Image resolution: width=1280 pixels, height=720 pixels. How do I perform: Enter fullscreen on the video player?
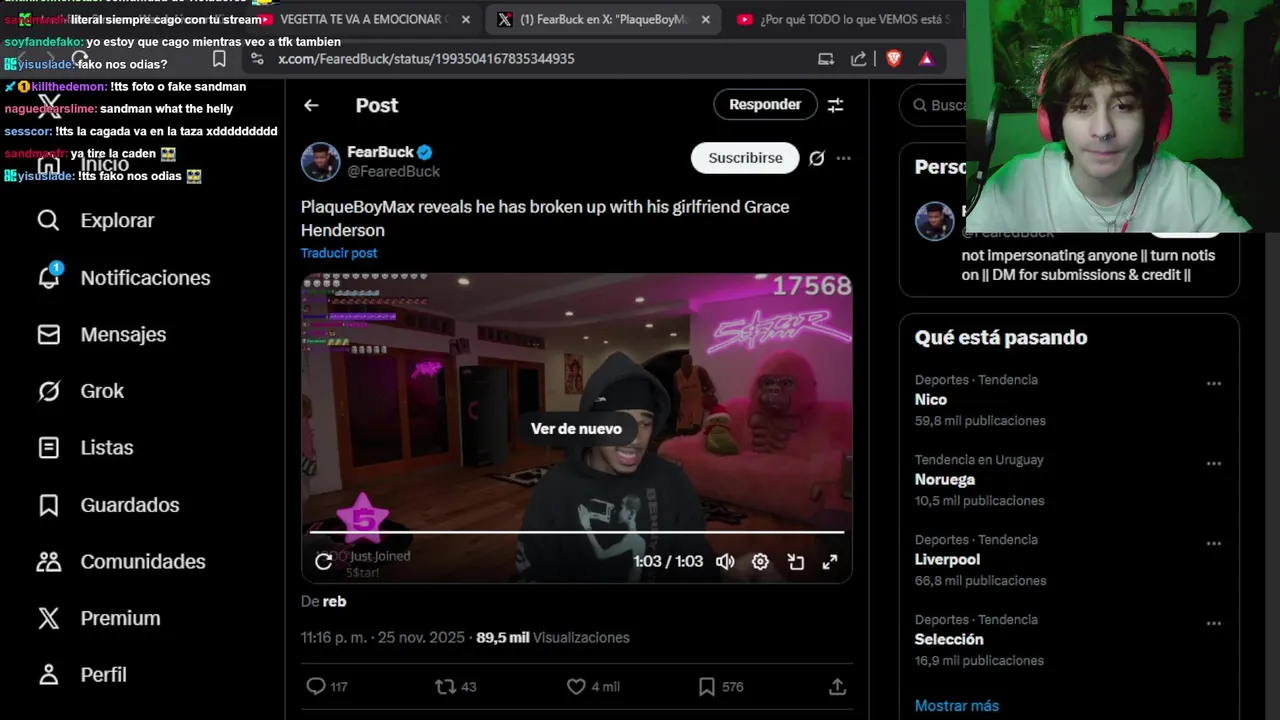click(x=830, y=561)
